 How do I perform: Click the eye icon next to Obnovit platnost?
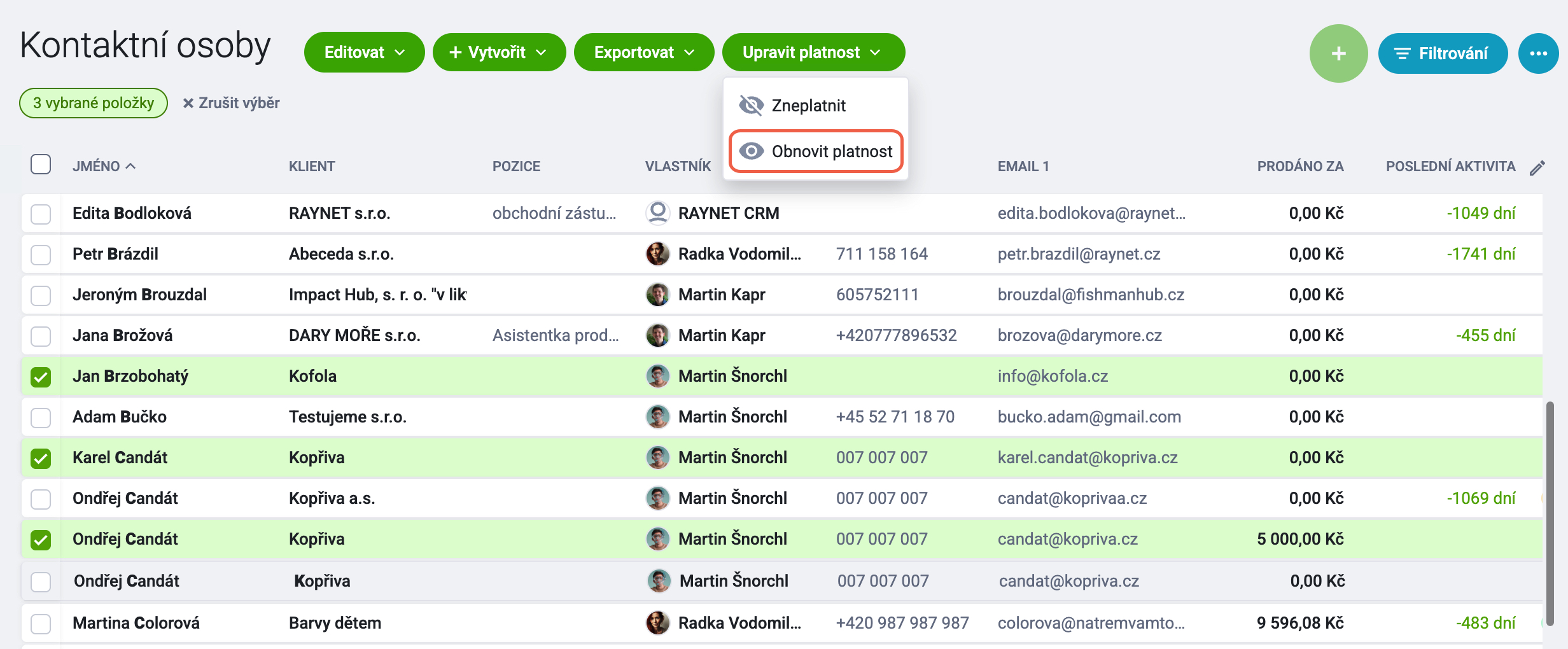pos(752,151)
